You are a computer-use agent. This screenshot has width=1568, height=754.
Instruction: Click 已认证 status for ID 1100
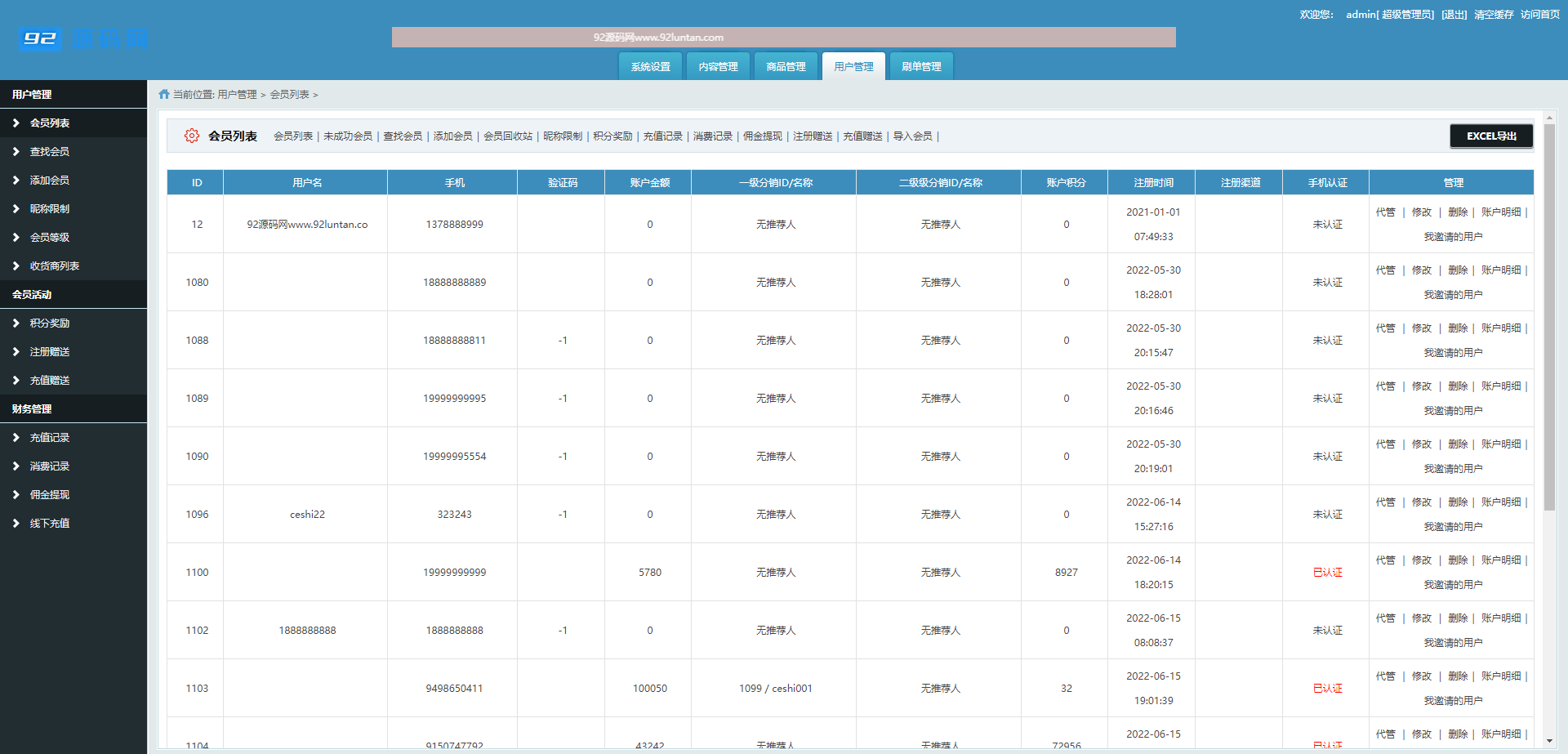point(1327,572)
